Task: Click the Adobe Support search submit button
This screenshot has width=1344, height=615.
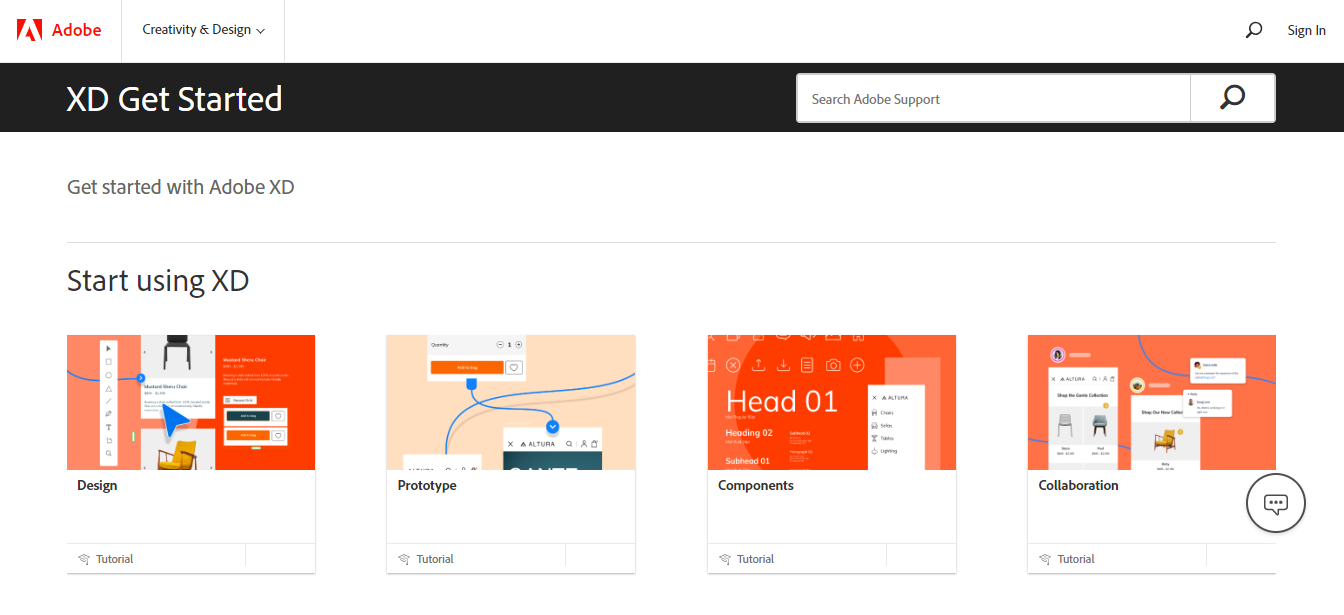Action: [1232, 98]
